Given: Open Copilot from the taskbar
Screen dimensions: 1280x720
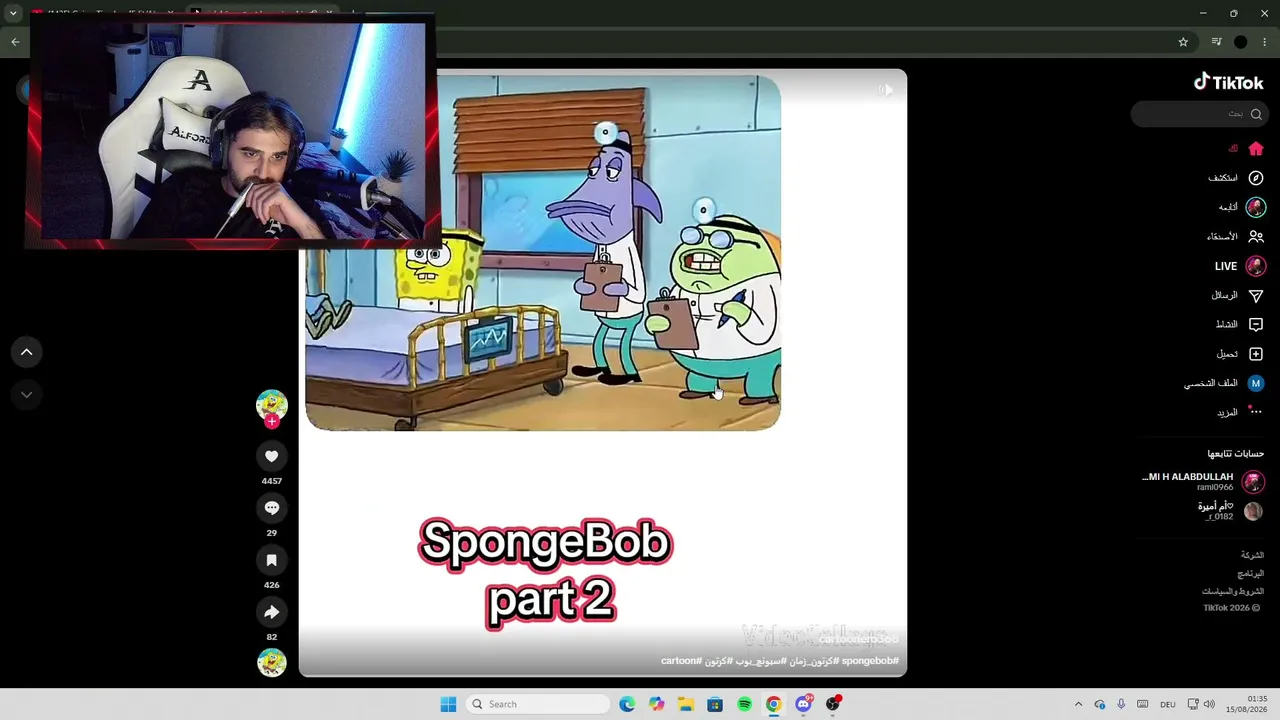Looking at the screenshot, I should pyautogui.click(x=656, y=704).
